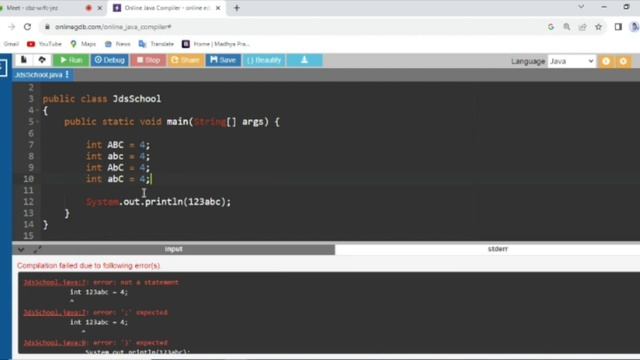Expand the blue left sidebar toggle
Image resolution: width=640 pixels, height=360 pixels.
(x=3, y=68)
